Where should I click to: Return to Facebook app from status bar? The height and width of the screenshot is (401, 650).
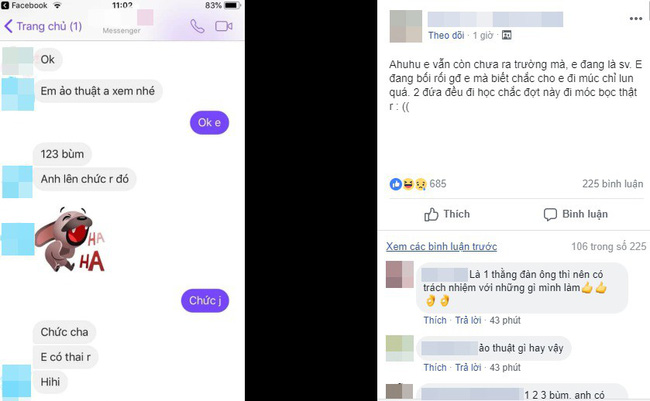24,5
